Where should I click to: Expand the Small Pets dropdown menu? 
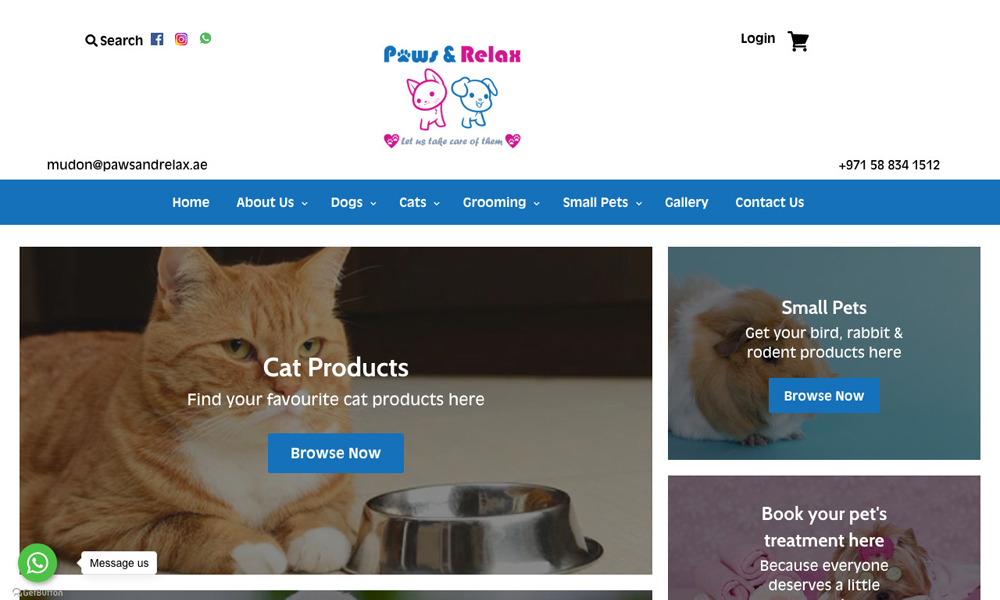602,202
